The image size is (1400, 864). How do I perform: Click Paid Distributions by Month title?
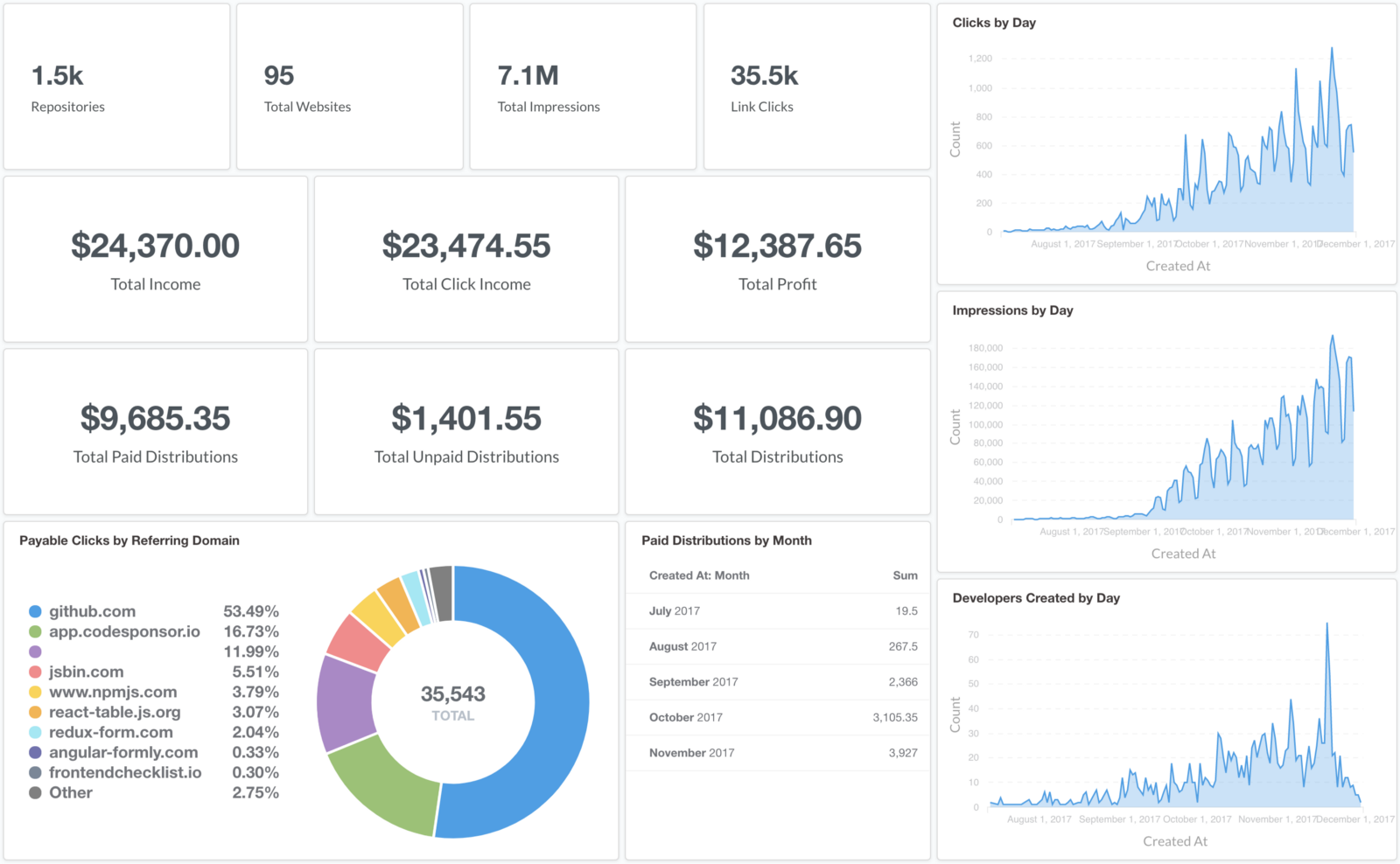click(726, 540)
